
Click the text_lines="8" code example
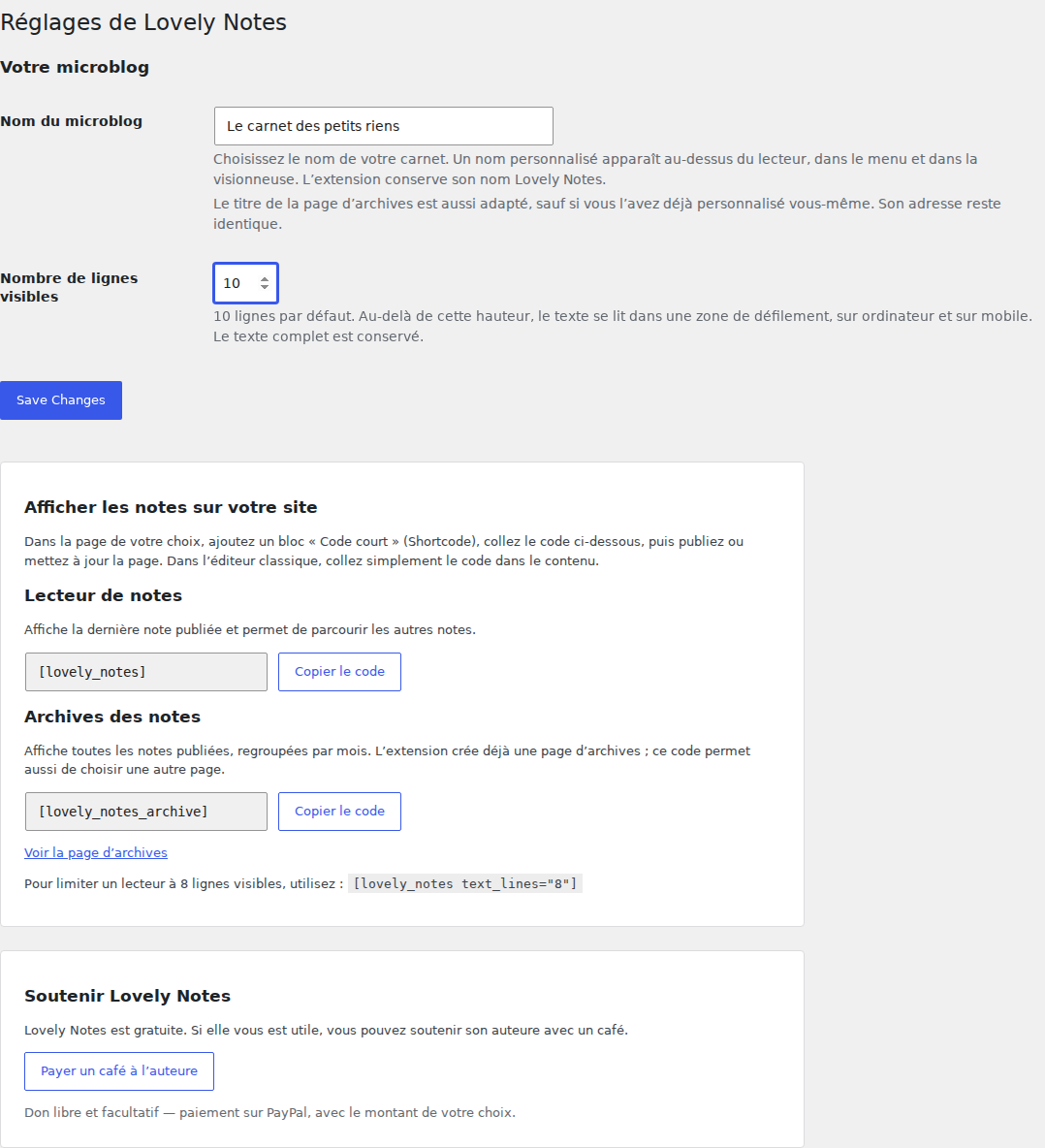tap(464, 883)
